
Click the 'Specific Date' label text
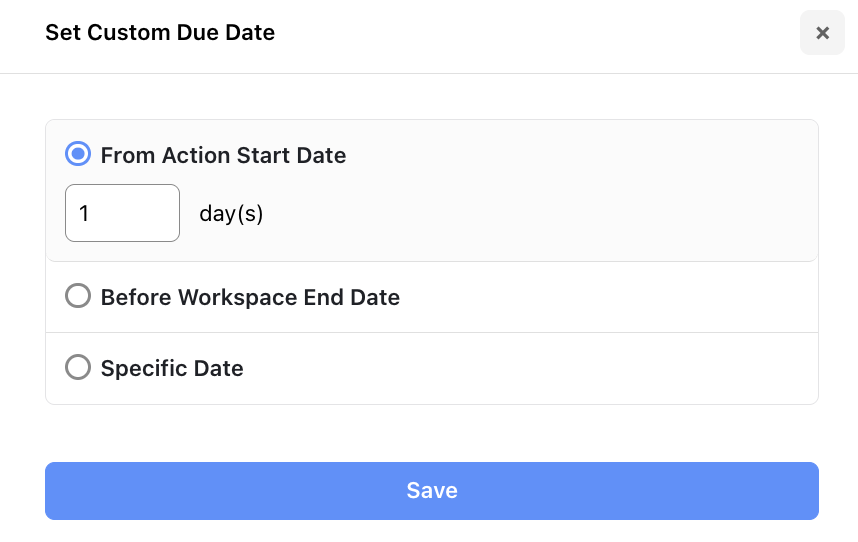point(172,368)
